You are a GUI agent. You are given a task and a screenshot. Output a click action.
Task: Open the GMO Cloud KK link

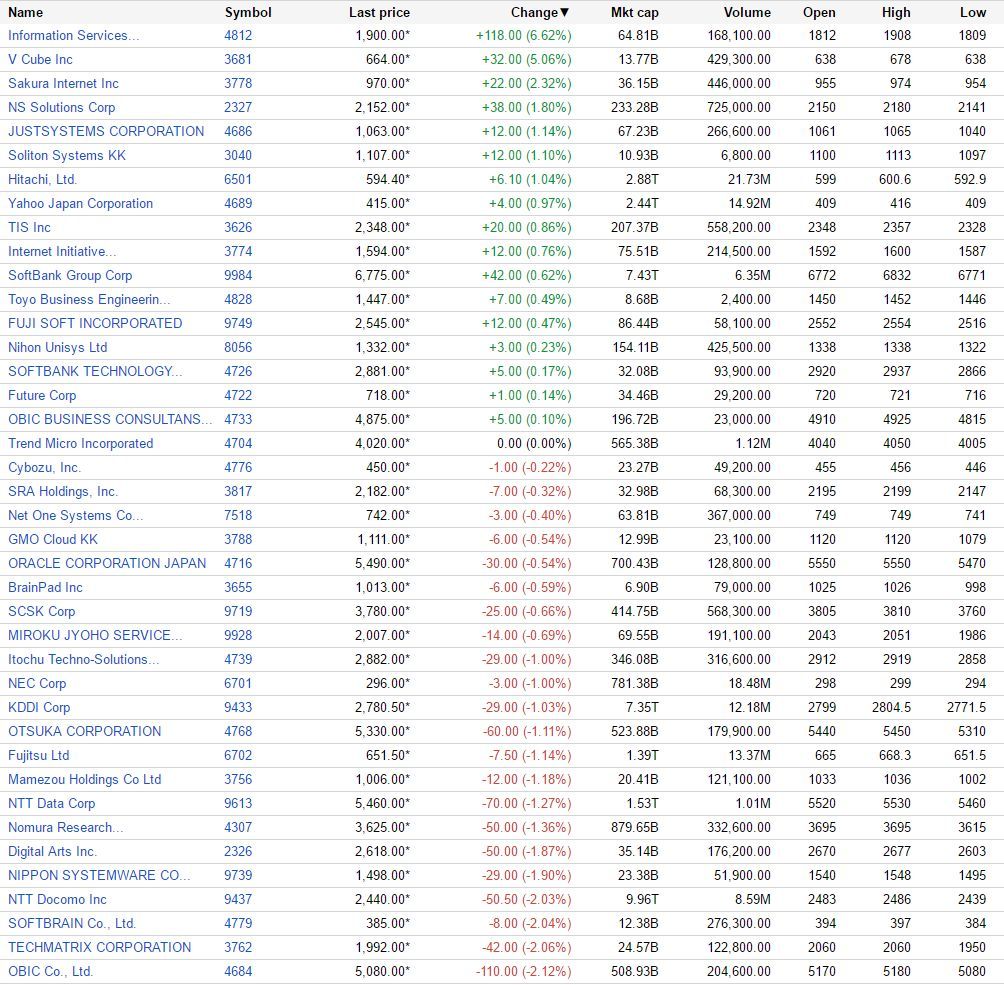coord(53,540)
